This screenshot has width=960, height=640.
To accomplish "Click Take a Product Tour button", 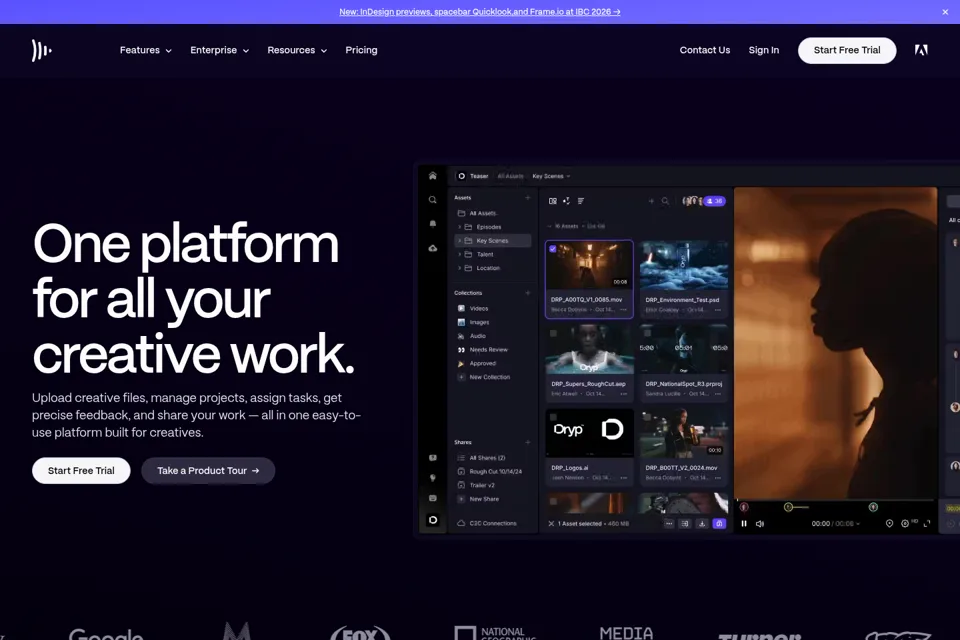I will (x=208, y=470).
